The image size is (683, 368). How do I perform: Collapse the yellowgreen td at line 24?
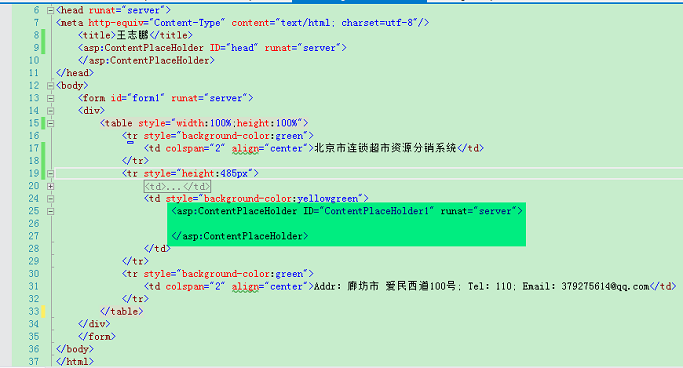pos(50,199)
